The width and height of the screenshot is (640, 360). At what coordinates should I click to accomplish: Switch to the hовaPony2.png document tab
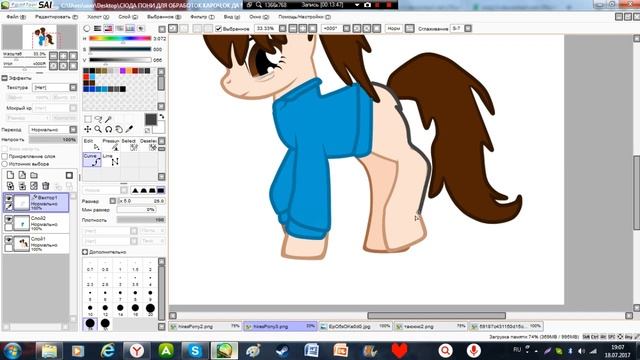click(205, 326)
